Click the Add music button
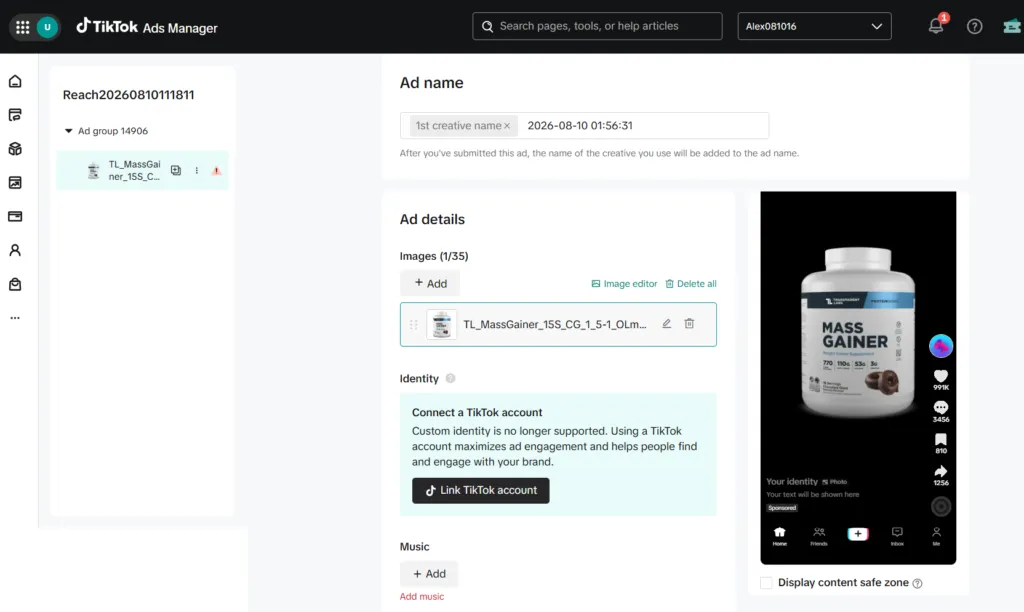 (429, 574)
